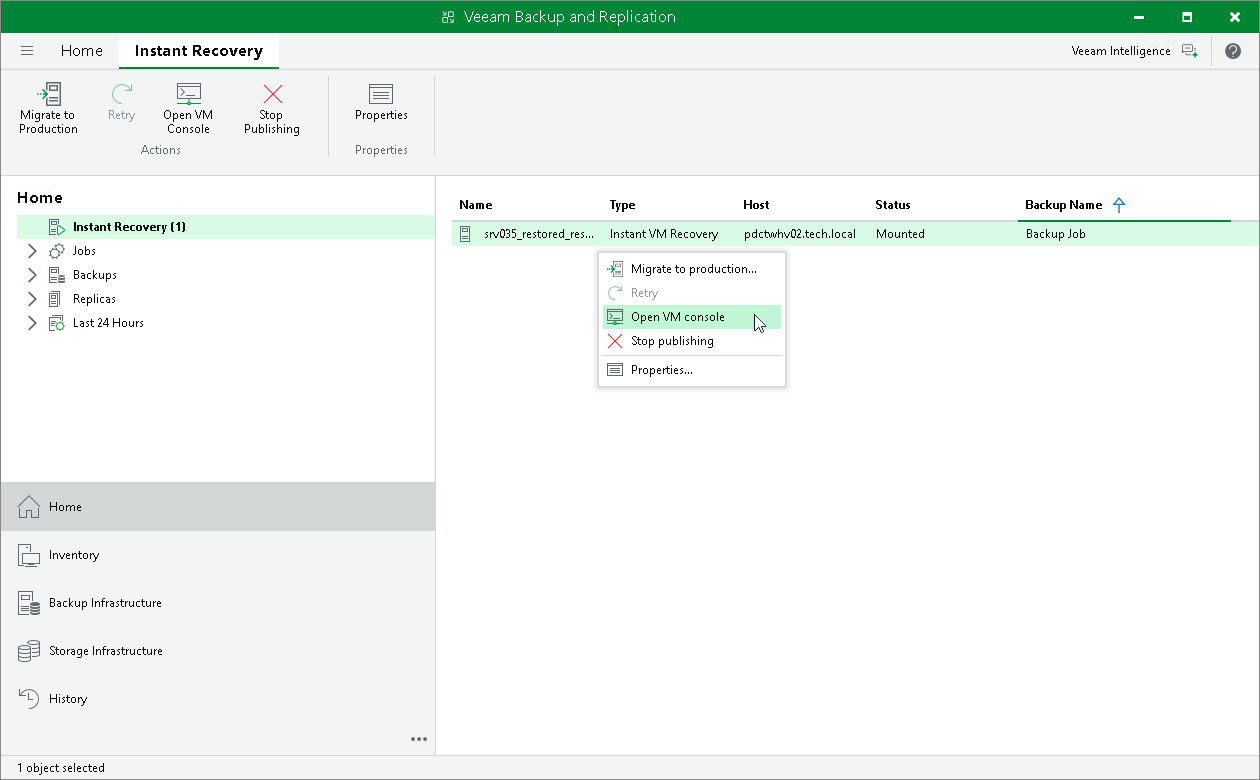Select the Storage Infrastructure view

106,651
